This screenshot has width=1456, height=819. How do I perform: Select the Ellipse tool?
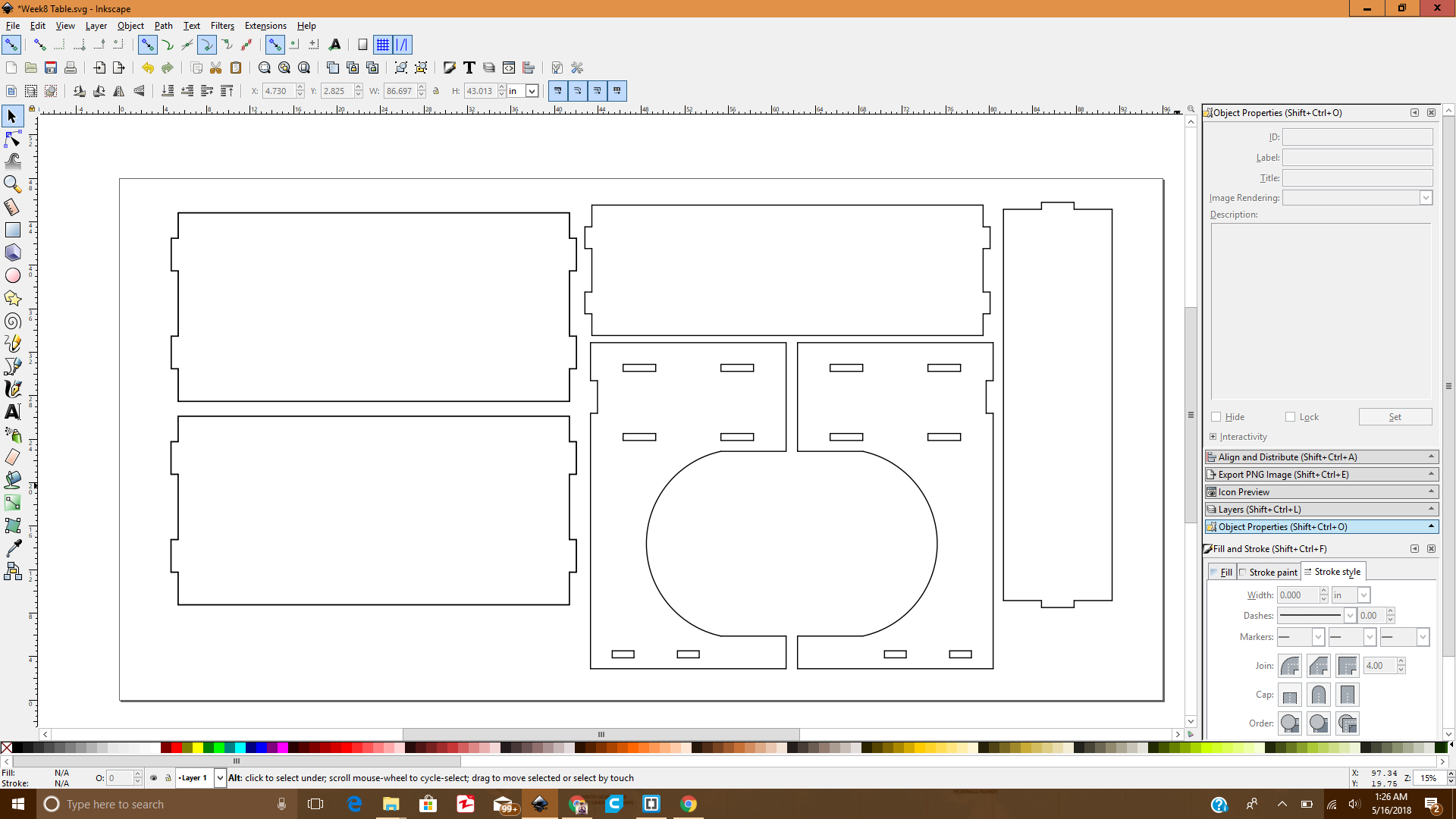tap(12, 276)
